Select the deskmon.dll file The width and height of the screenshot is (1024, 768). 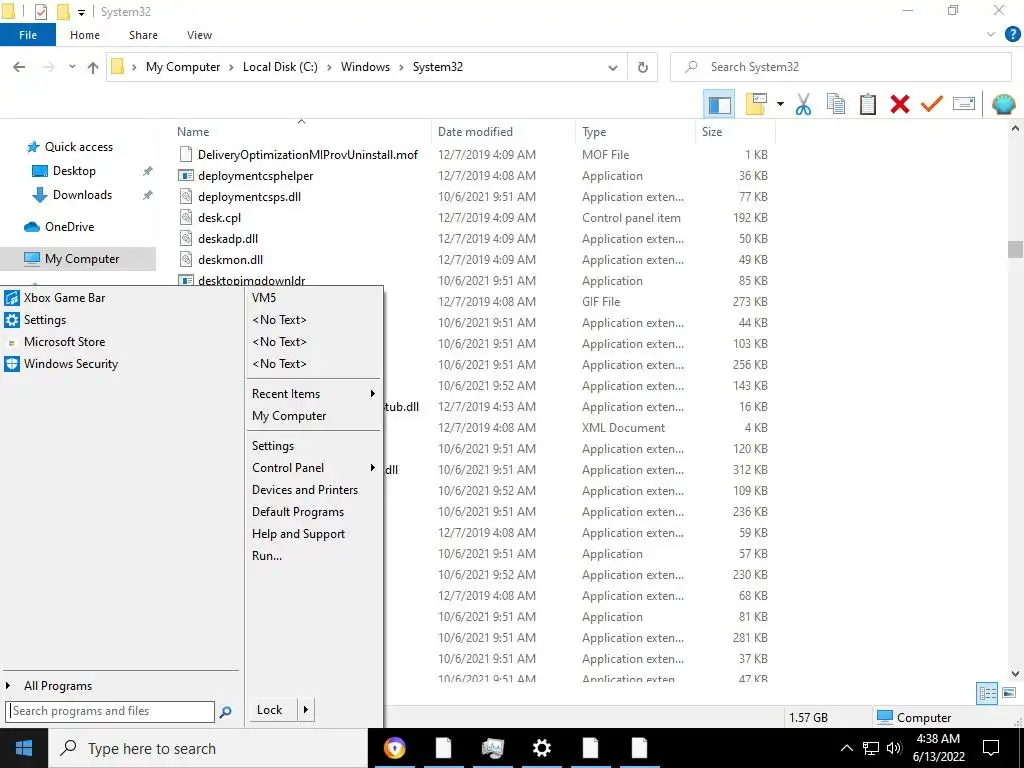(x=231, y=259)
